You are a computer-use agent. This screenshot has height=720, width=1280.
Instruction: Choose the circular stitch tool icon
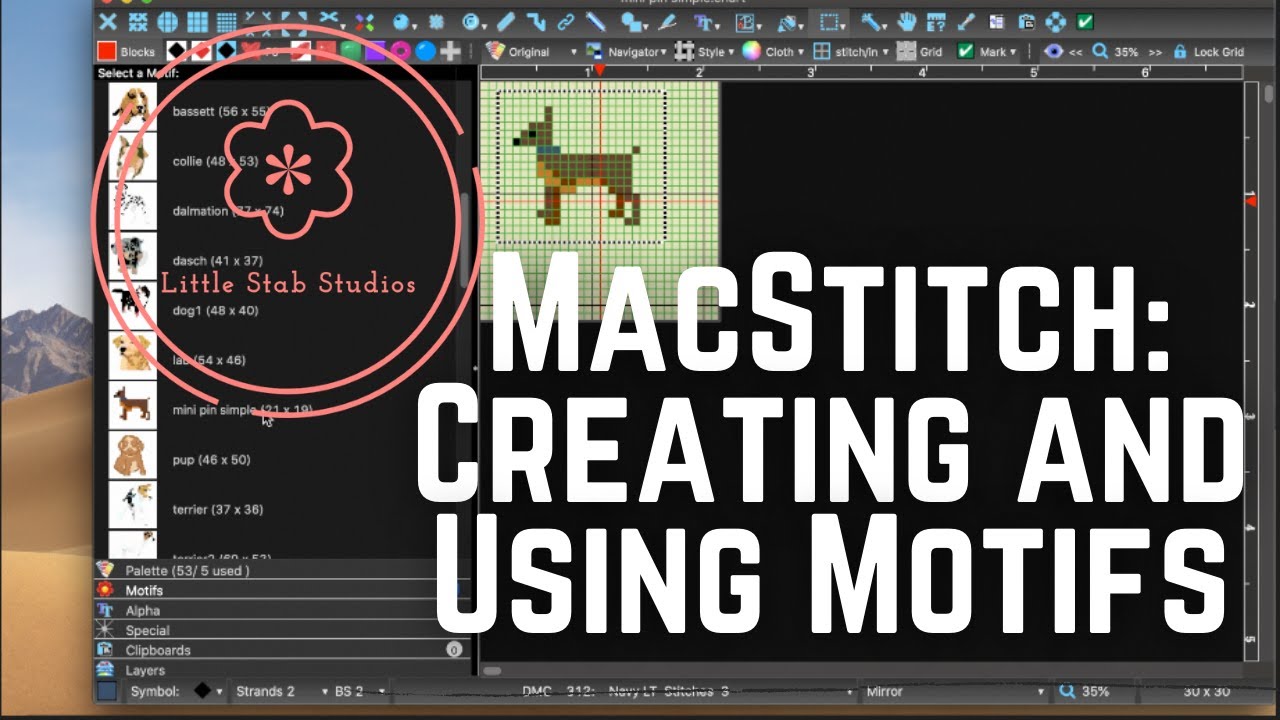[x=167, y=22]
